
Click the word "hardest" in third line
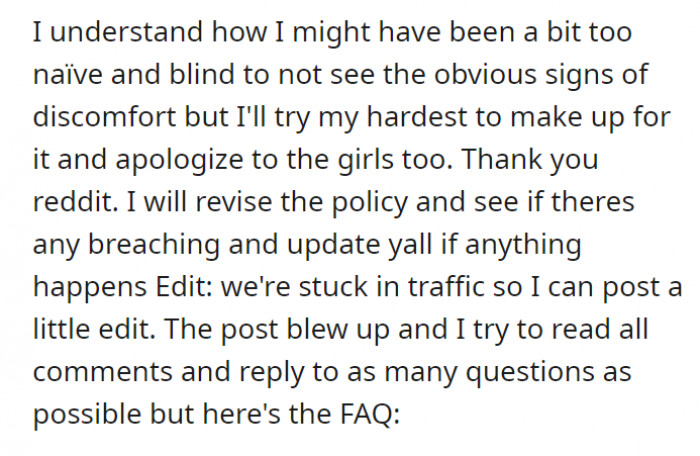(x=417, y=117)
